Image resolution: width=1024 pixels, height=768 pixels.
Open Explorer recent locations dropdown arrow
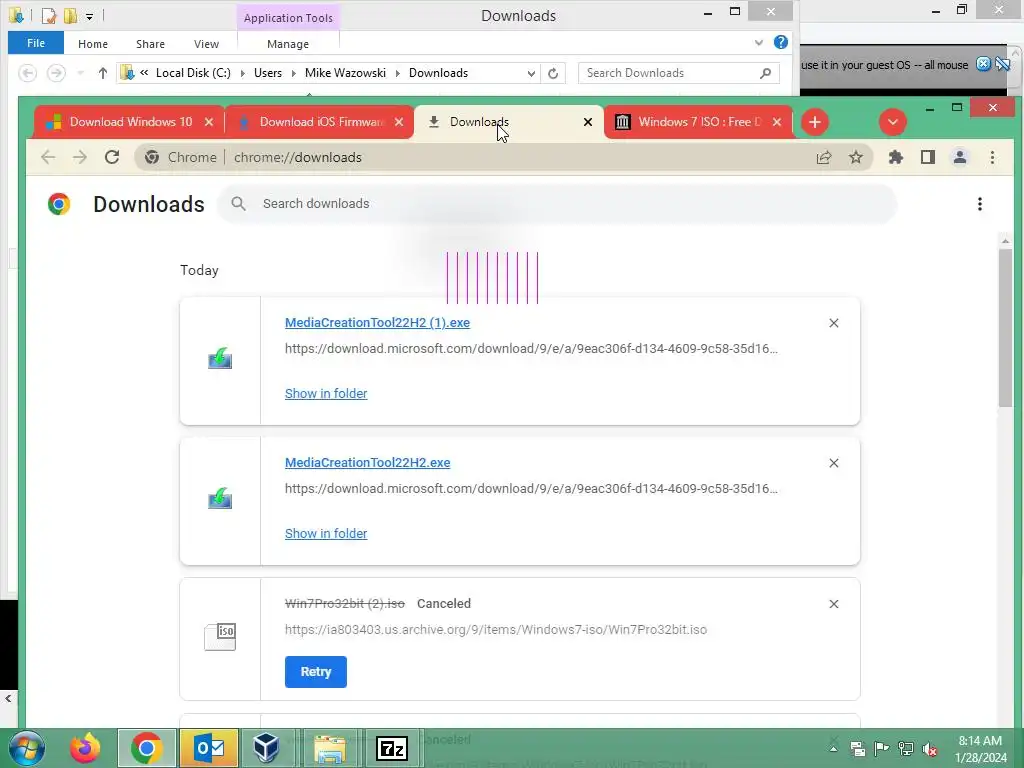click(80, 73)
